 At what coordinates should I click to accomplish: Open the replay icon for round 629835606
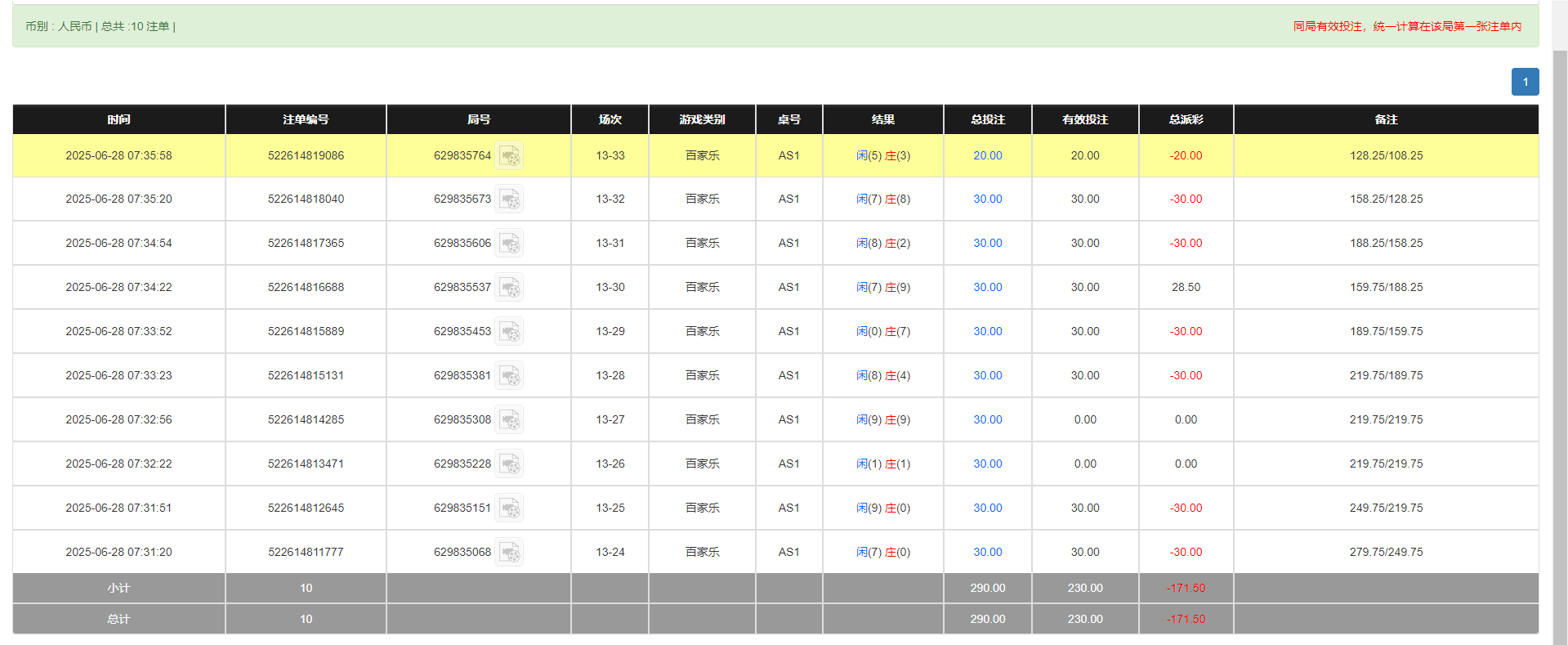[509, 244]
